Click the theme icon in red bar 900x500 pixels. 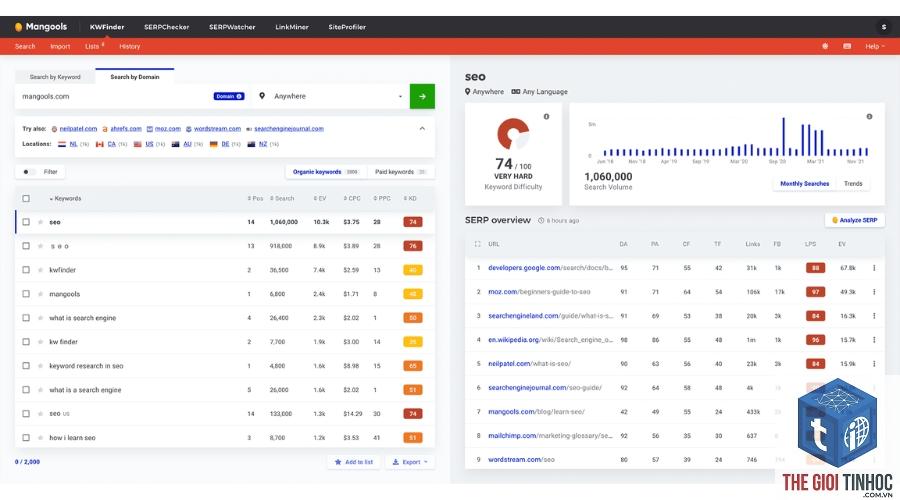(825, 46)
